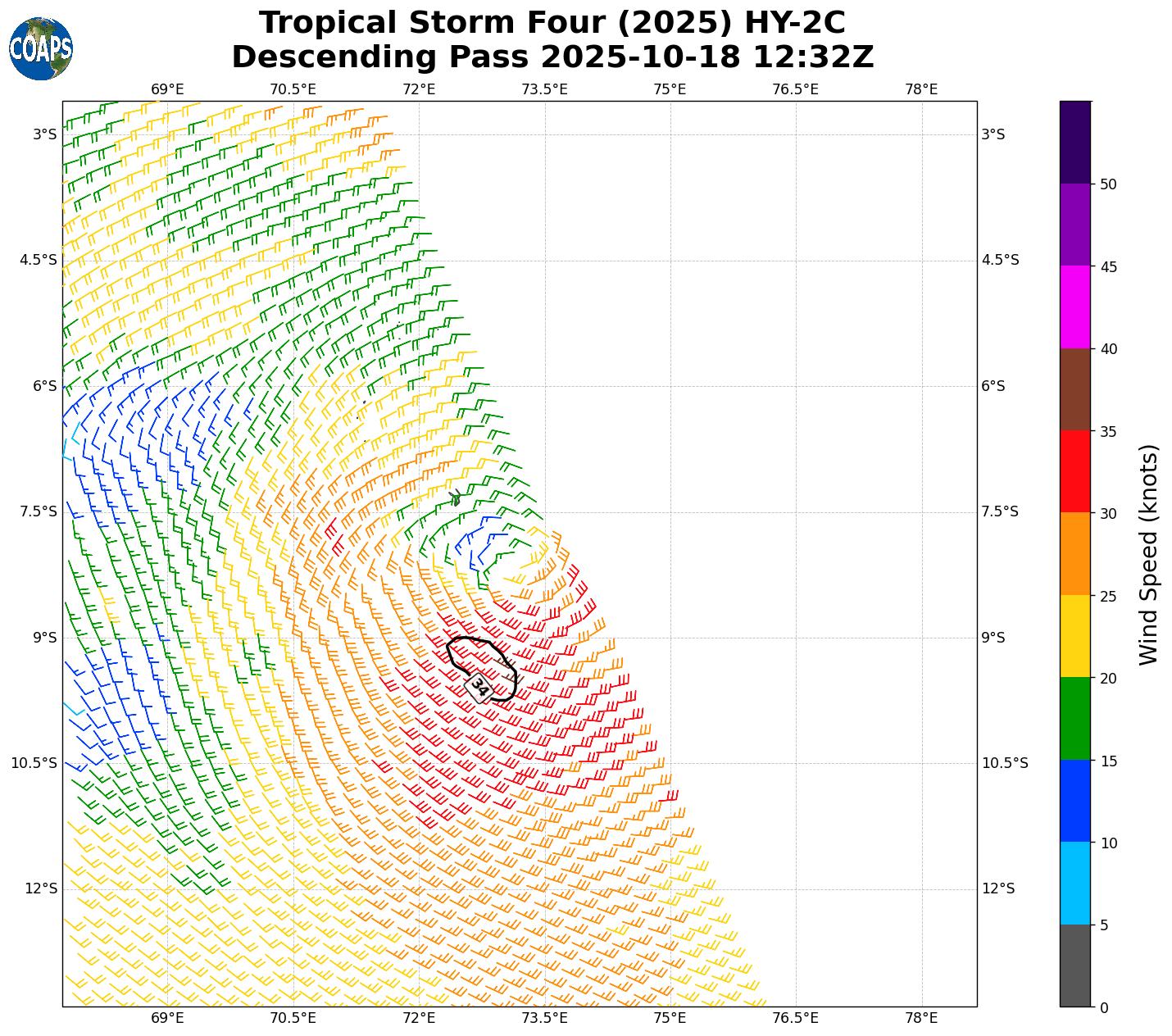Click the 10.5°S label on right axis

coord(1004,763)
